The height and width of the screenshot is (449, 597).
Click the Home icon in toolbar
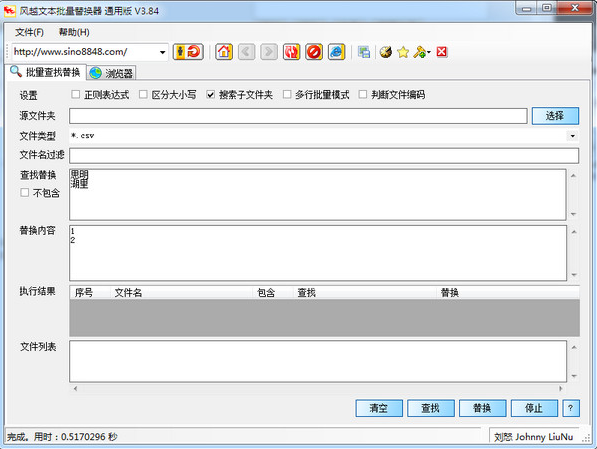tap(224, 52)
